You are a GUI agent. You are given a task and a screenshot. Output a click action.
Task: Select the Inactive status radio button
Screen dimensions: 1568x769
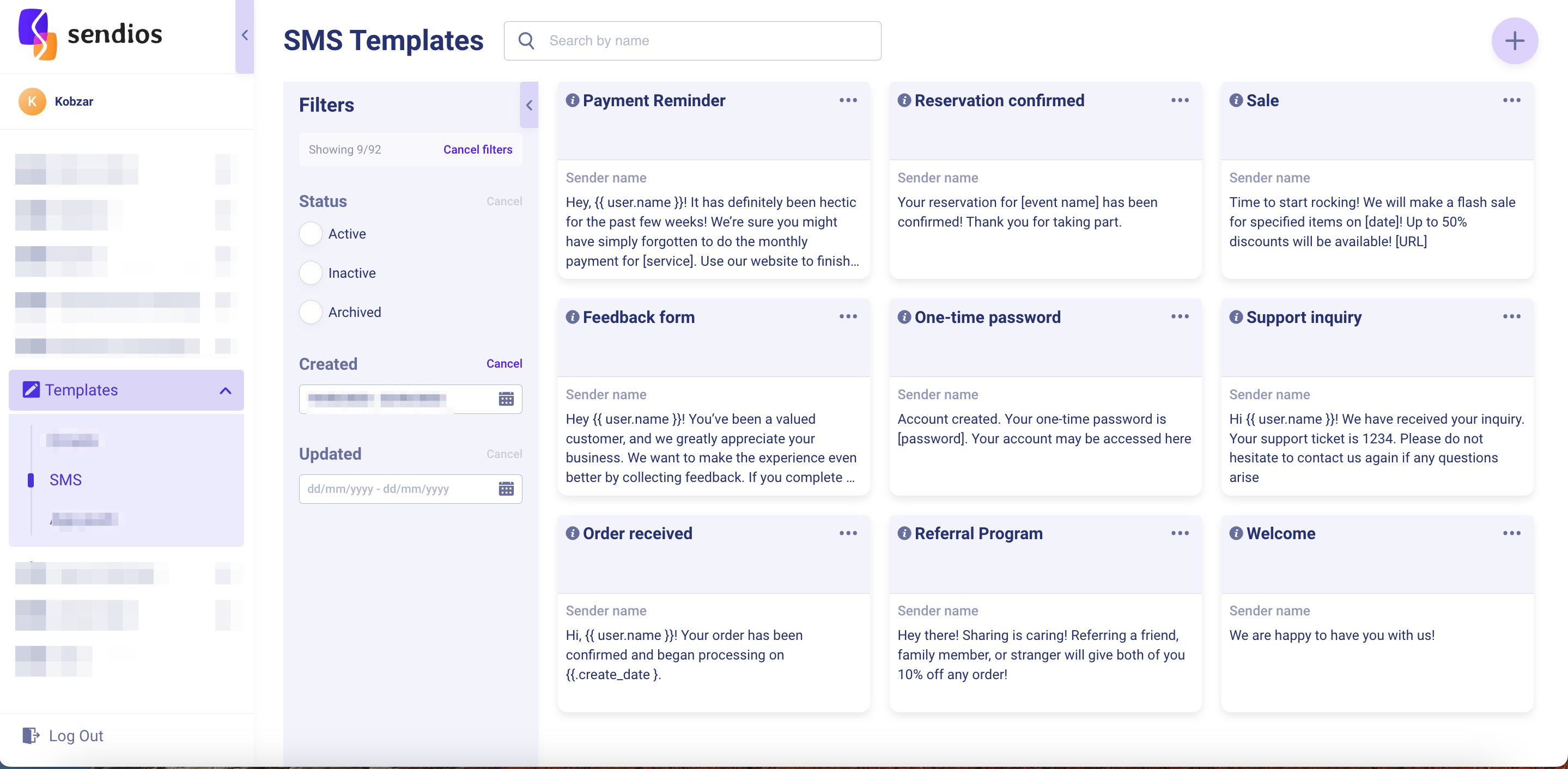pos(311,273)
